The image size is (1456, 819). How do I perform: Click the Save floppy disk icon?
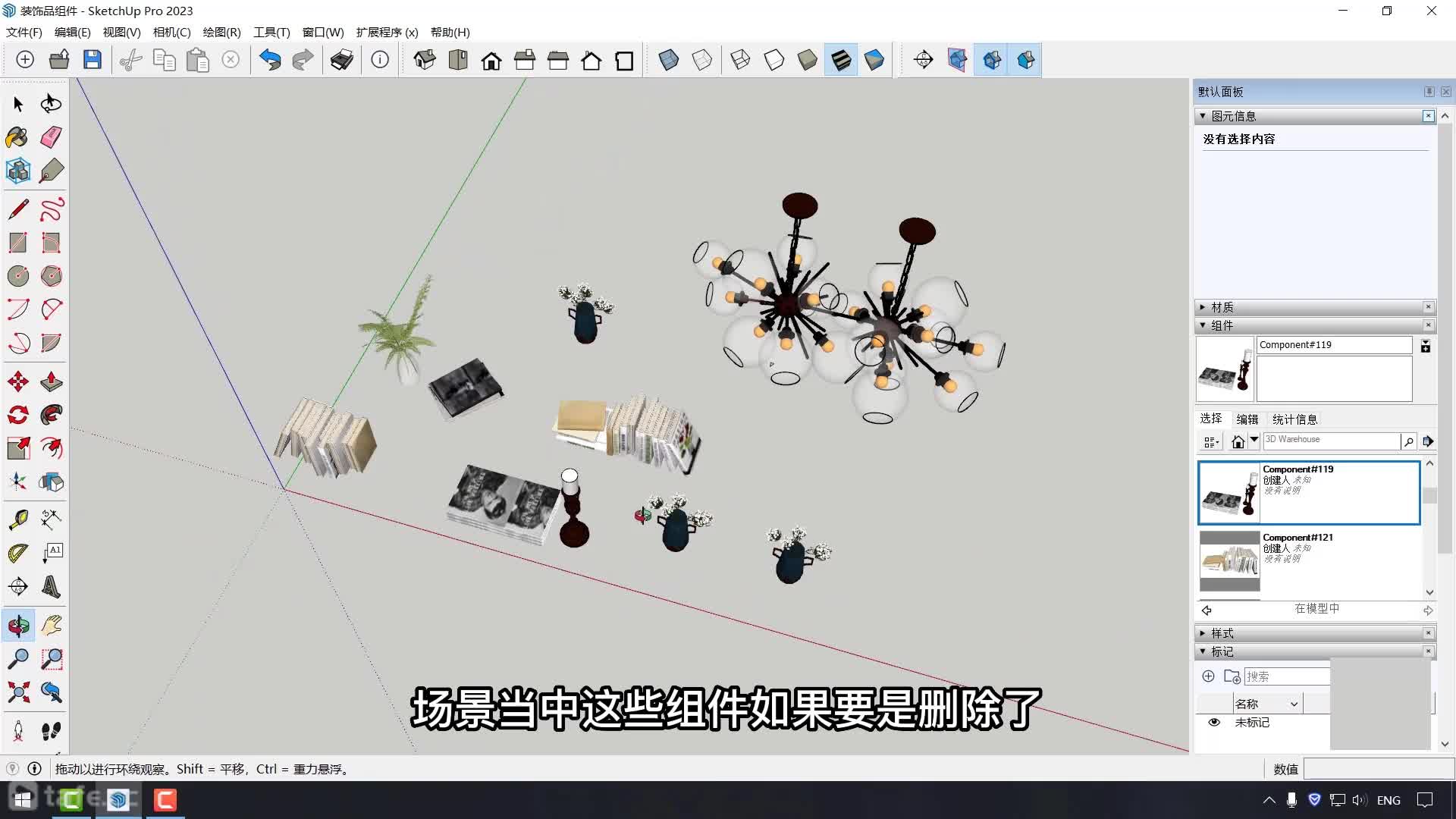pyautogui.click(x=93, y=60)
